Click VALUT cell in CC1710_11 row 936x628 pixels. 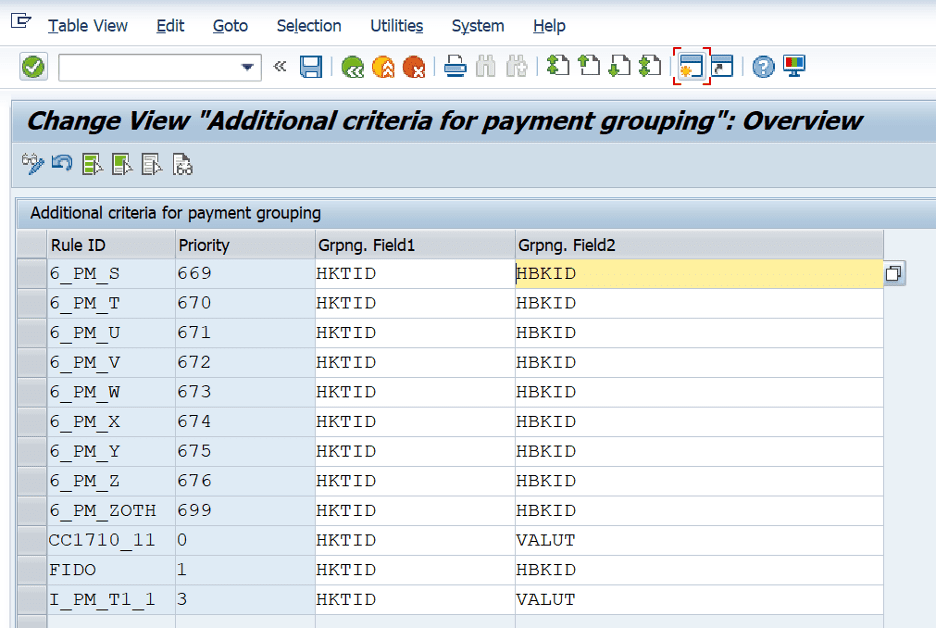[699, 540]
